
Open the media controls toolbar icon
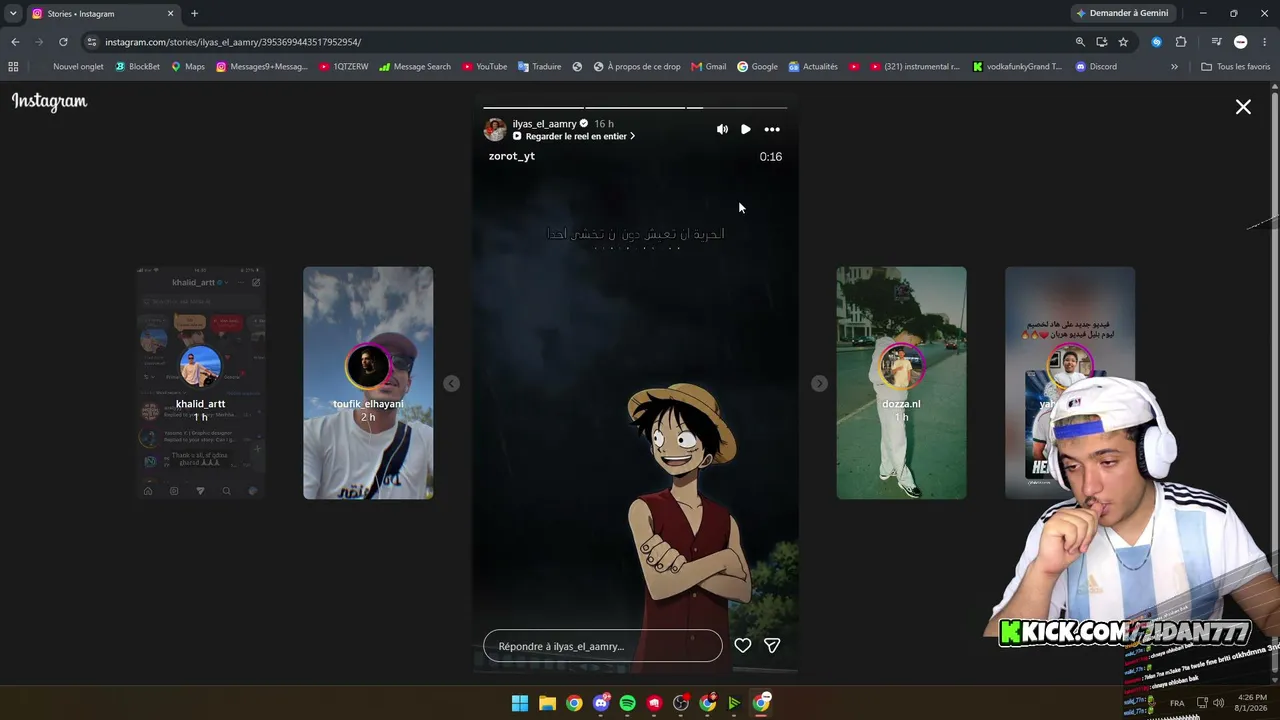click(1216, 42)
